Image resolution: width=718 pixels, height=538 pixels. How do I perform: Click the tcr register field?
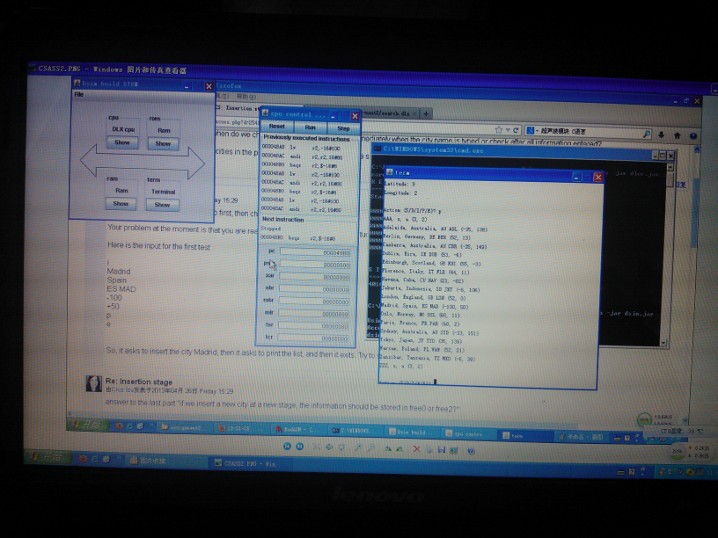313,338
